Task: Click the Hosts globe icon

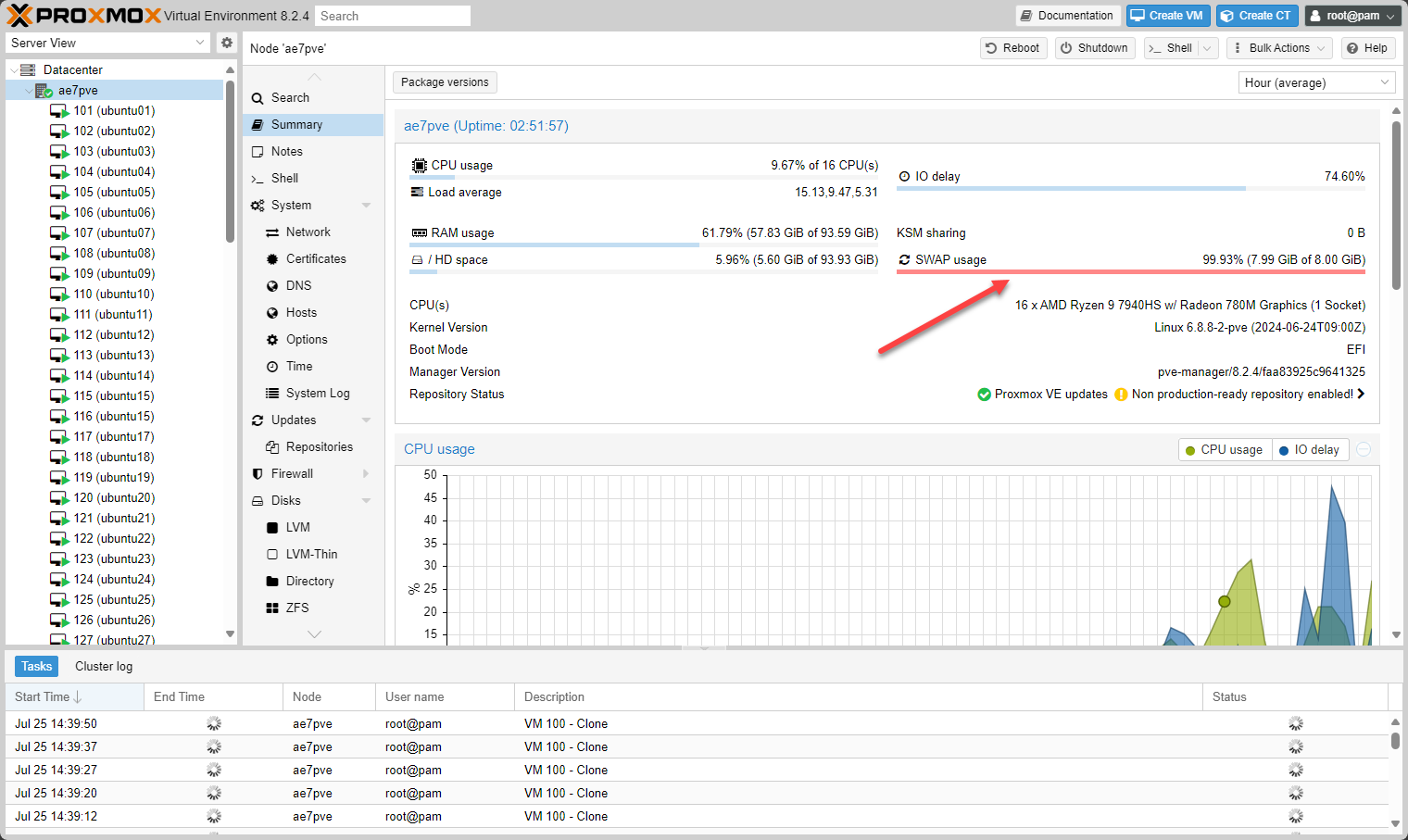Action: 272,313
